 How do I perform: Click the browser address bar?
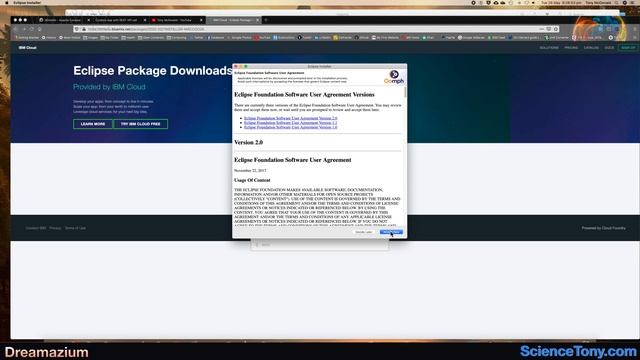click(x=316, y=29)
